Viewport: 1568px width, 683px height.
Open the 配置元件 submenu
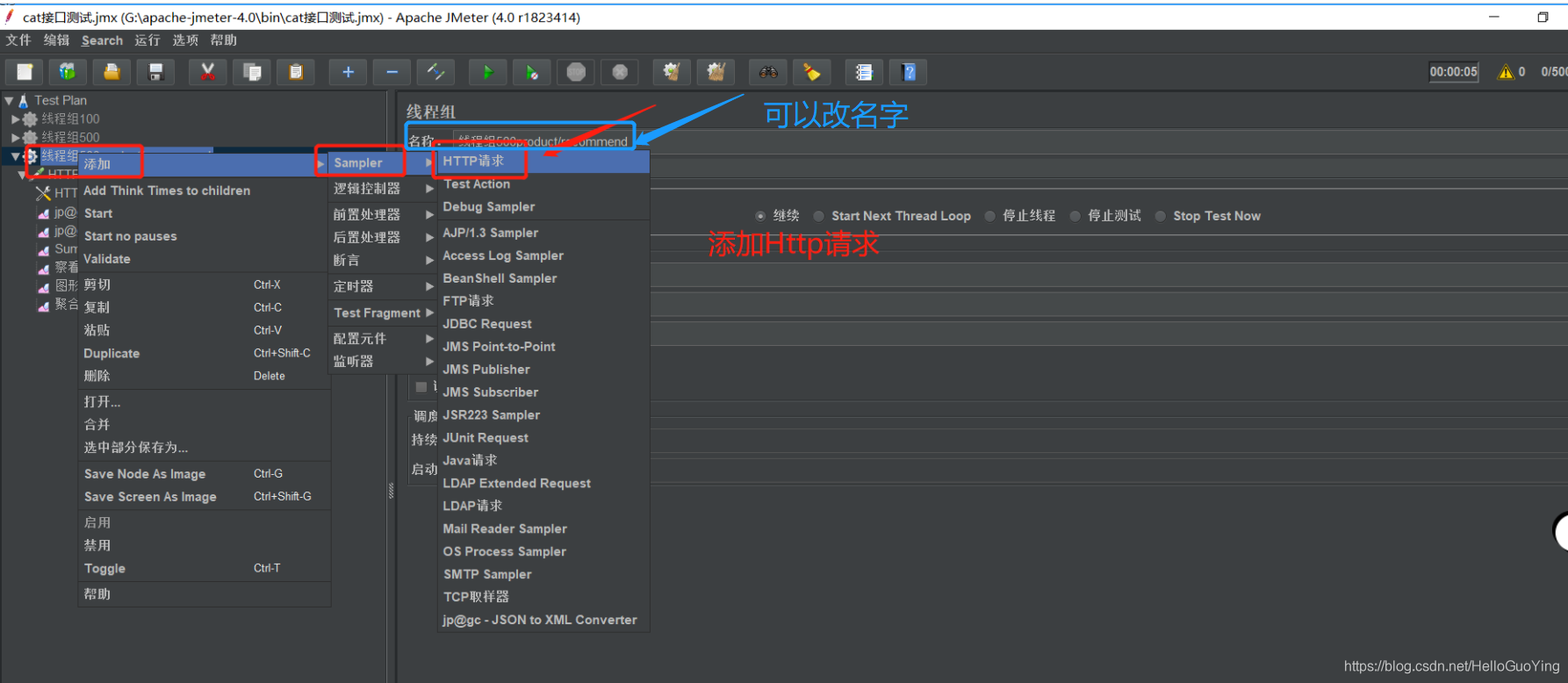pyautogui.click(x=384, y=339)
